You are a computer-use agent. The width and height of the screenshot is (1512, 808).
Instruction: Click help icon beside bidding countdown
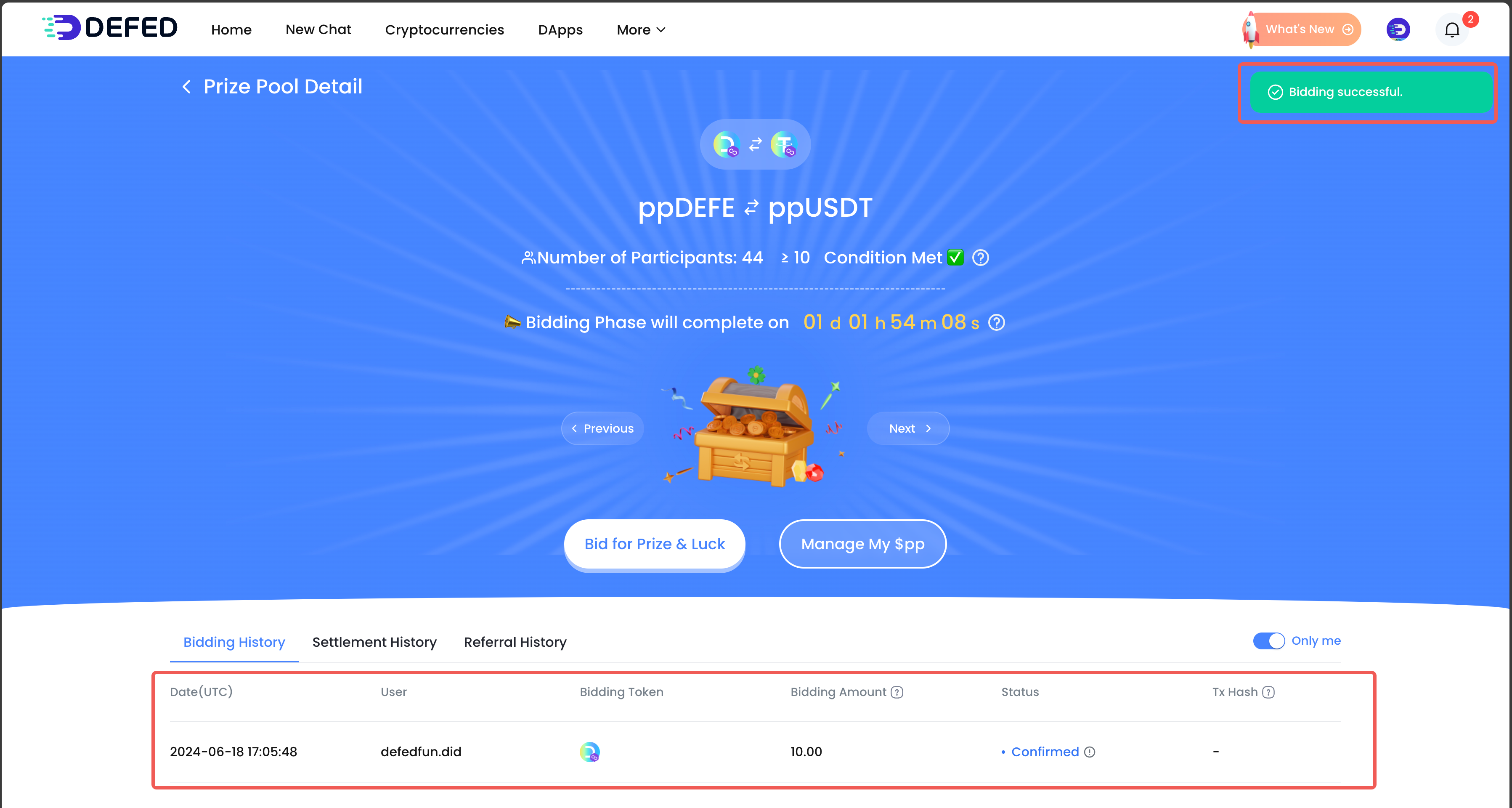(996, 322)
